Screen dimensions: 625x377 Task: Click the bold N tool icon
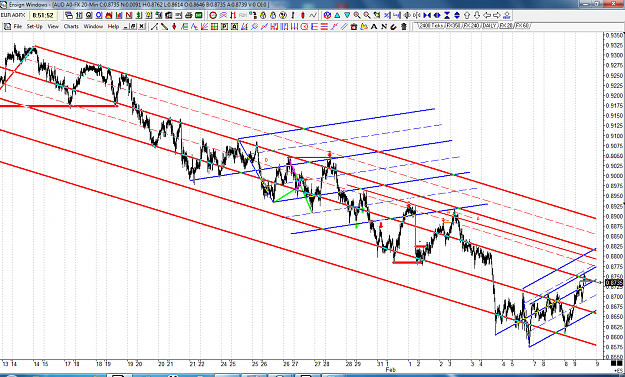(x=383, y=27)
